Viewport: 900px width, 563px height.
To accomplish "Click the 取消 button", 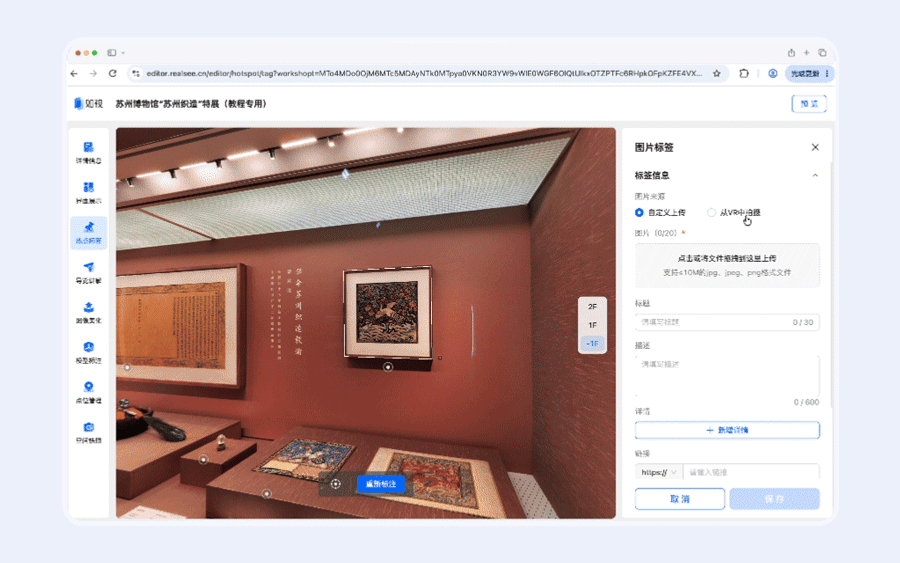I will pos(680,499).
